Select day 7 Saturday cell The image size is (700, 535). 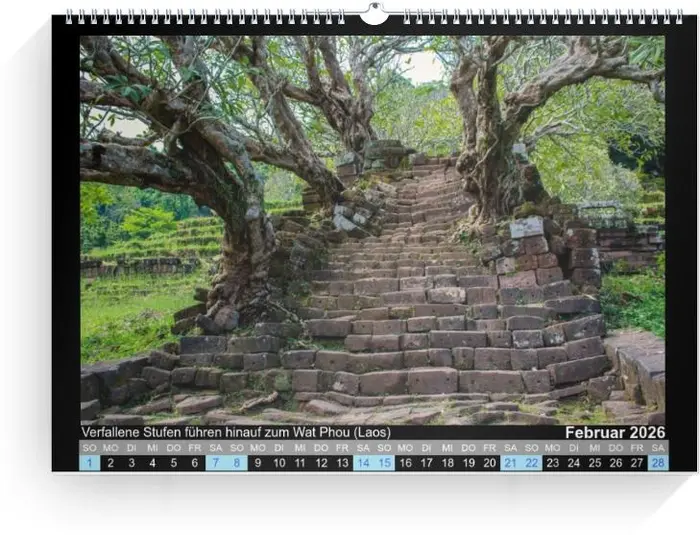pos(216,462)
